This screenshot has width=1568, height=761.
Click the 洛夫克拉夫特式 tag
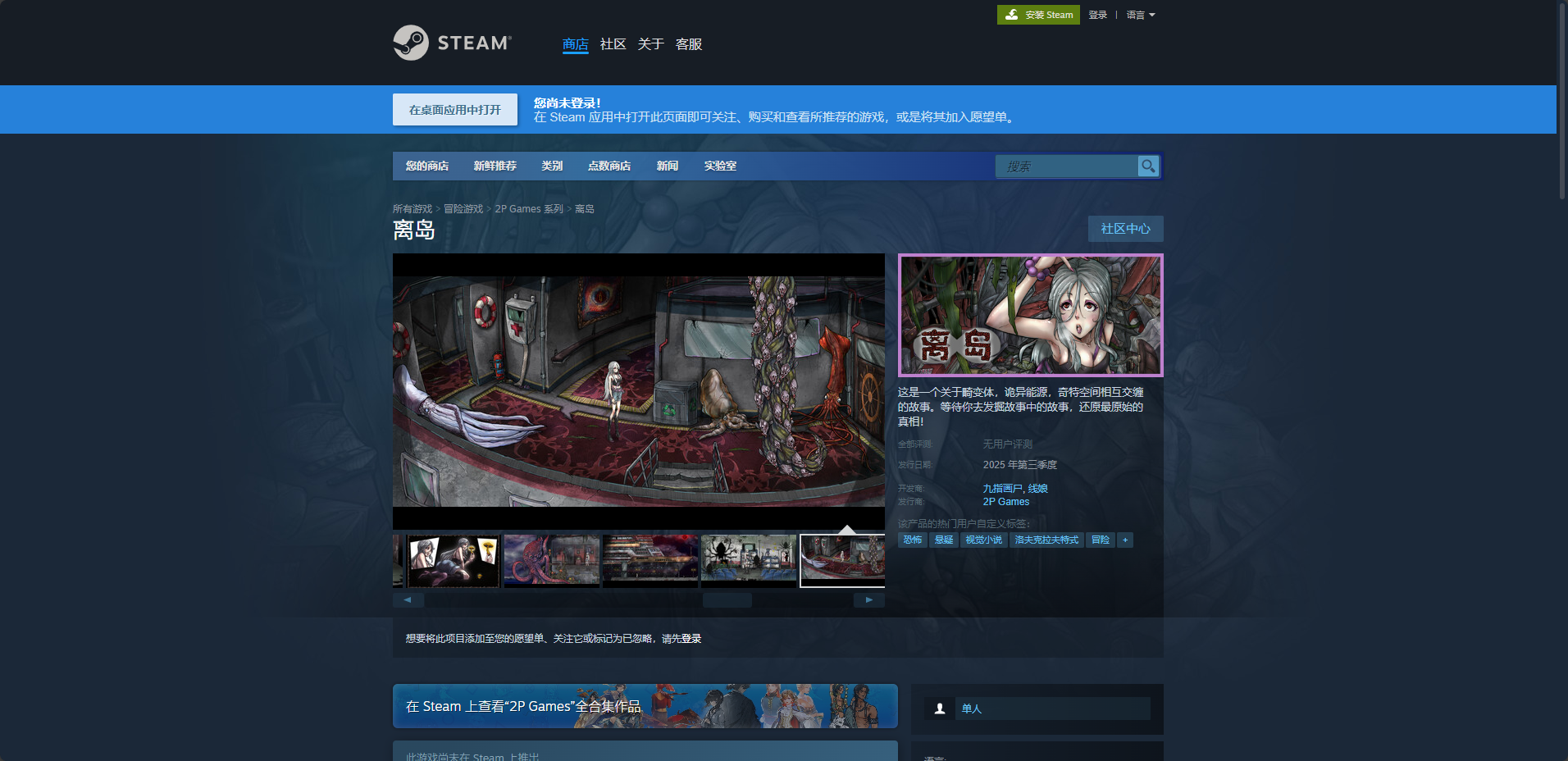1046,540
